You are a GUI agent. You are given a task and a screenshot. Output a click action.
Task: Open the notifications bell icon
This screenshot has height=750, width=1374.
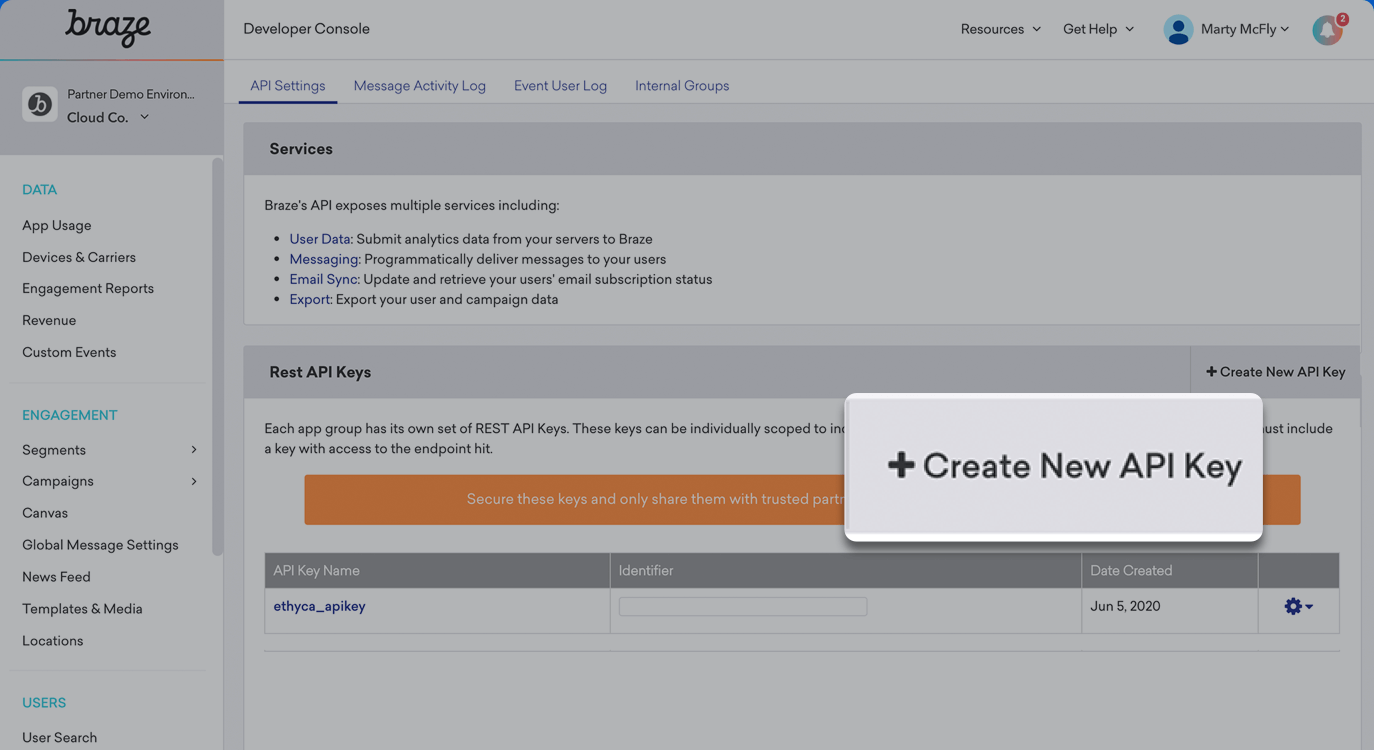pyautogui.click(x=1328, y=30)
